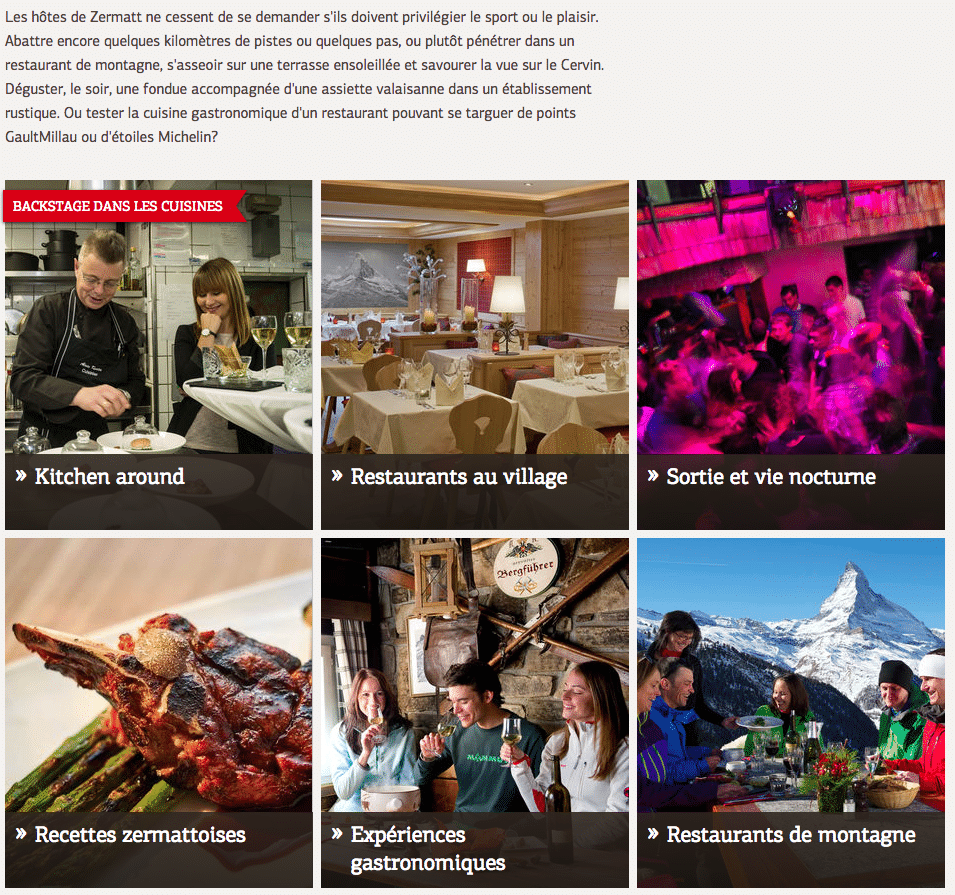Select the Expériences gastronomiques title
The width and height of the screenshot is (955, 895).
click(428, 849)
